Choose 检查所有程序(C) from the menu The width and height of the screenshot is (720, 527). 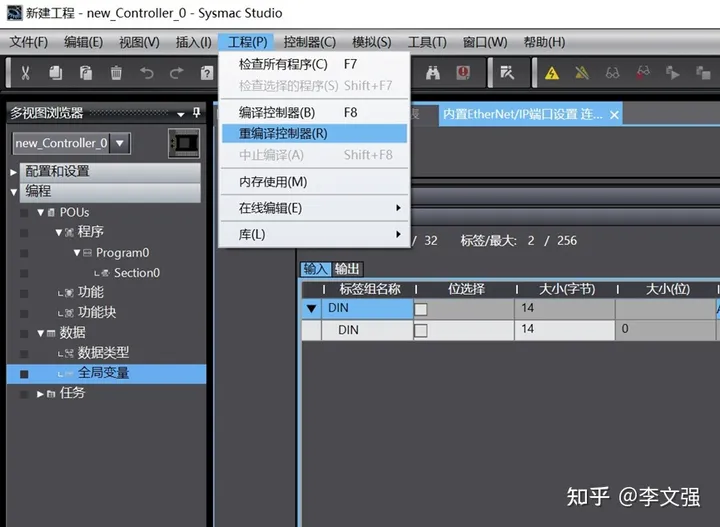[315, 64]
